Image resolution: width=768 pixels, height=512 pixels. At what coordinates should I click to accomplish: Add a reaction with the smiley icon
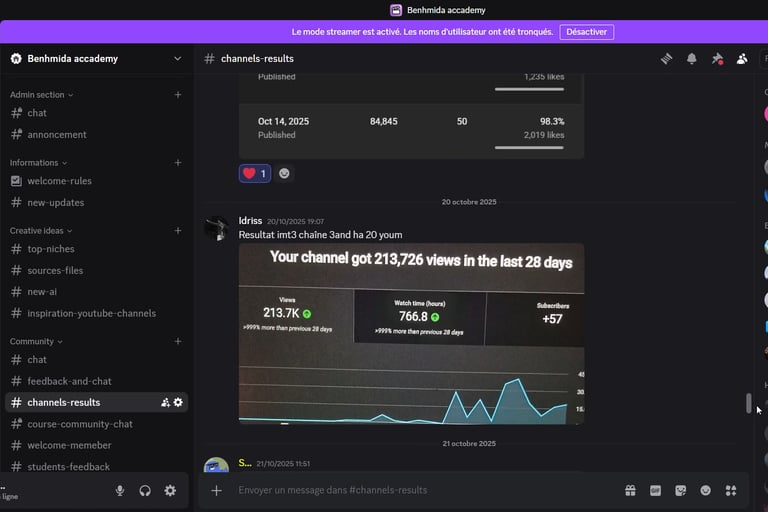pos(284,173)
